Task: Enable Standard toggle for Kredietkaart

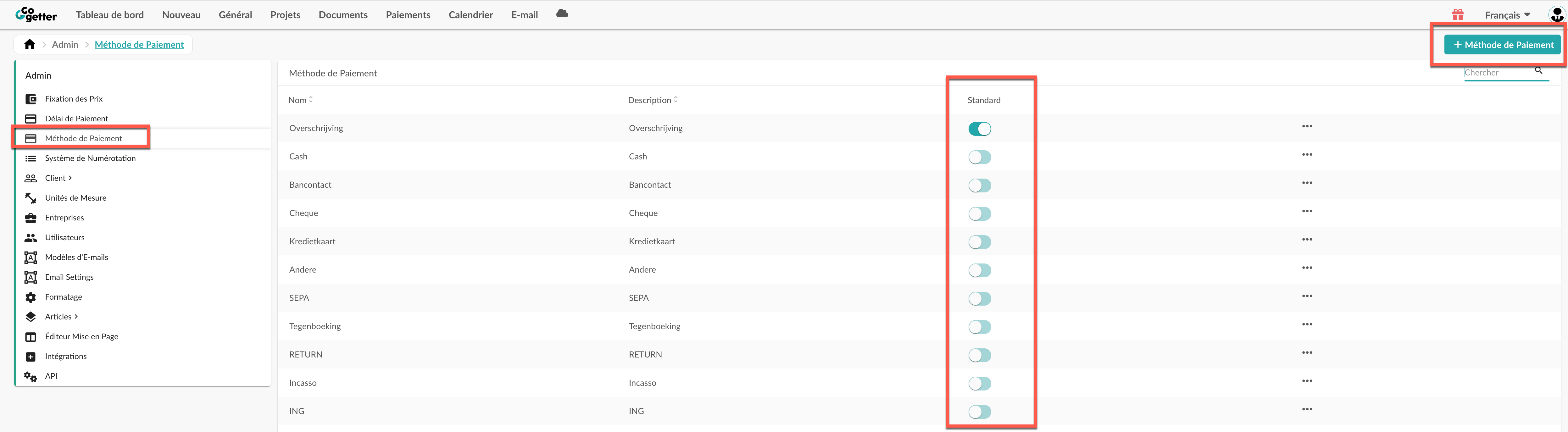Action: pyautogui.click(x=979, y=242)
